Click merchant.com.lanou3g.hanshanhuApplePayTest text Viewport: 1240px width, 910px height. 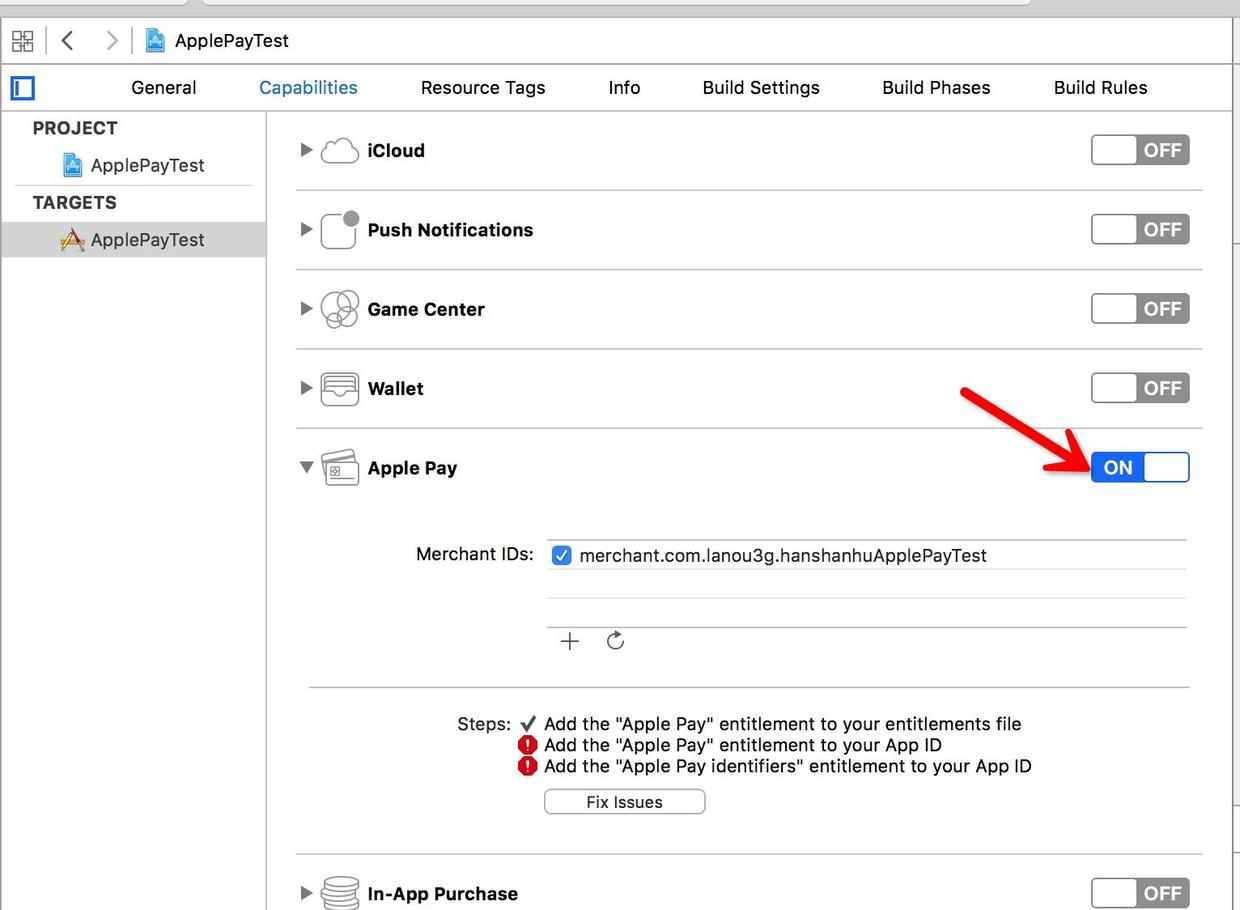coord(783,555)
